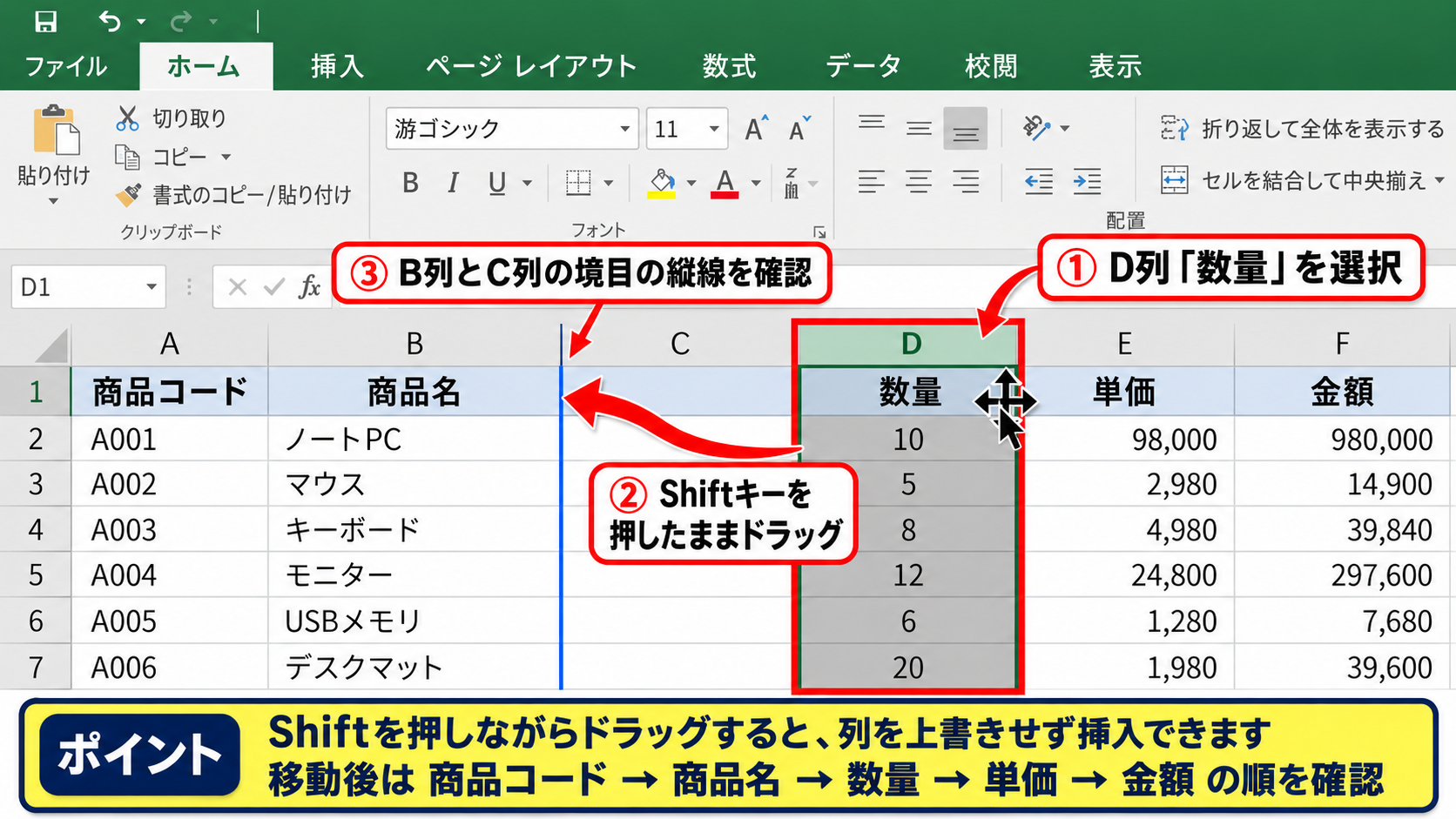Cancel formula entry X icon

click(x=237, y=286)
